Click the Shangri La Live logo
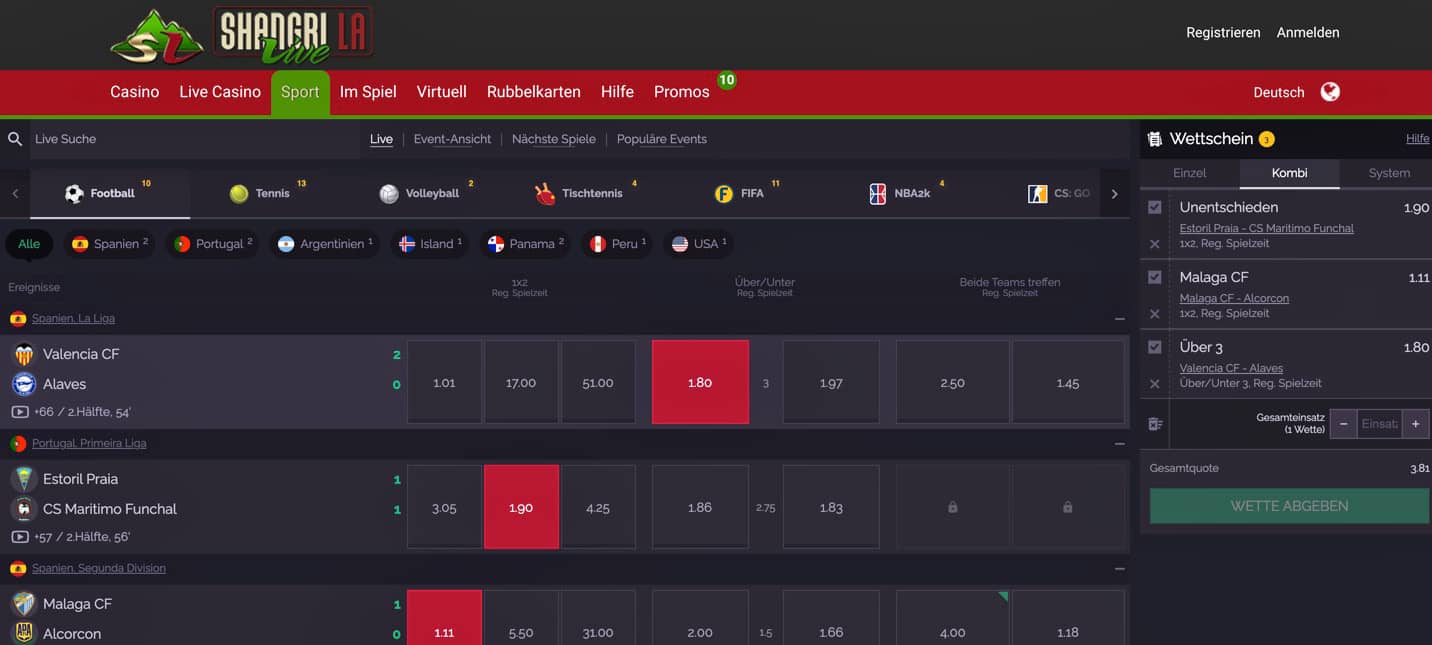 coord(241,35)
